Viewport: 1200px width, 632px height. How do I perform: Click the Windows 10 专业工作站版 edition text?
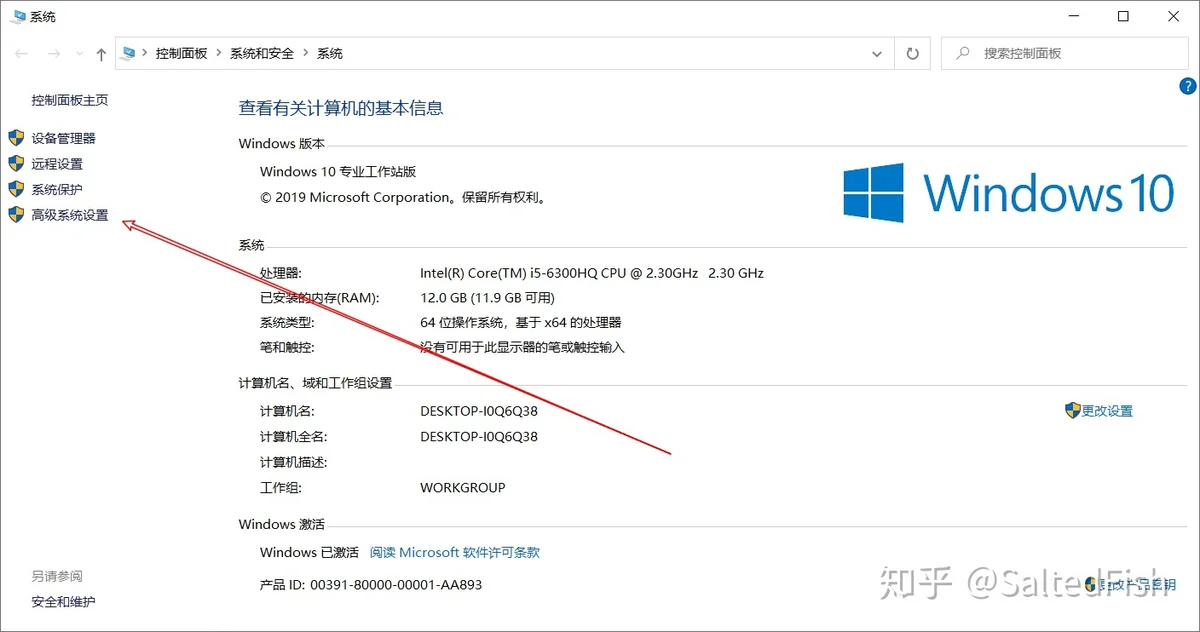coord(338,172)
